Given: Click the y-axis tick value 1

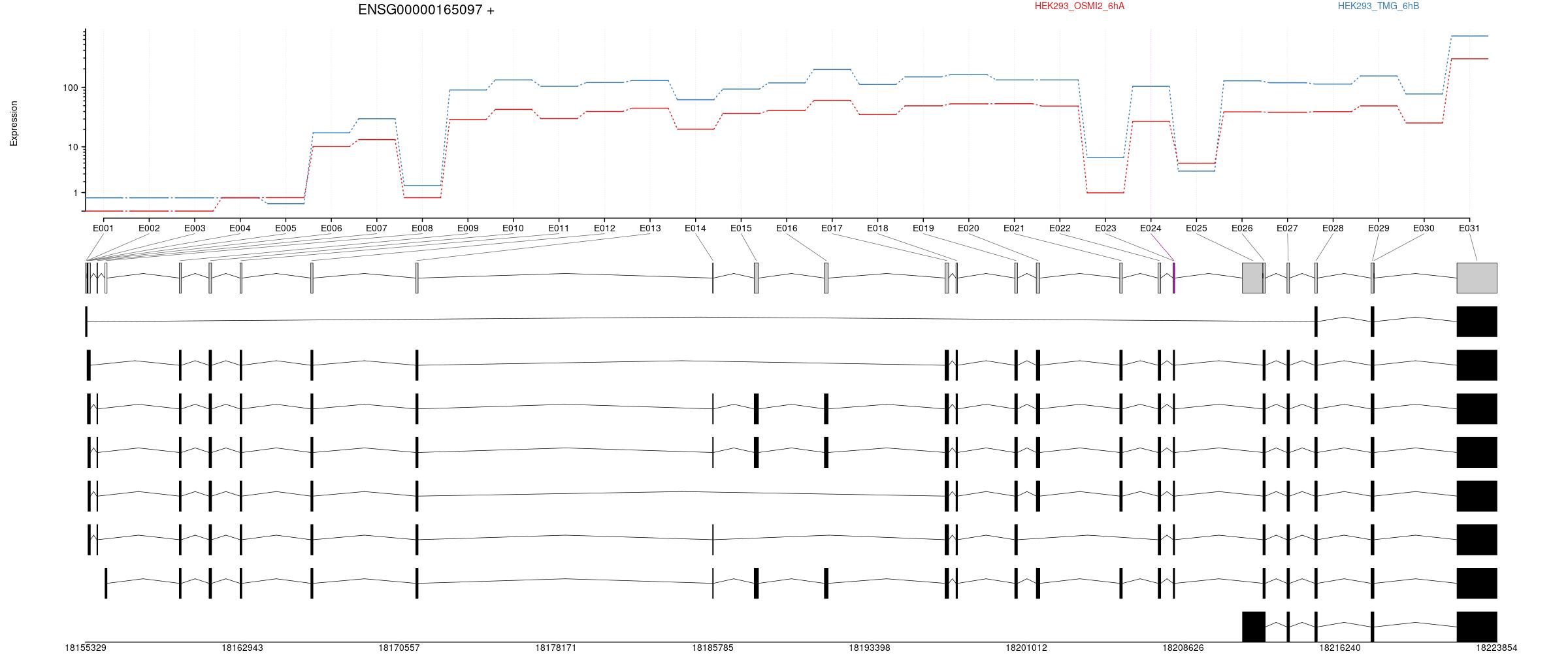Looking at the screenshot, I should (76, 193).
